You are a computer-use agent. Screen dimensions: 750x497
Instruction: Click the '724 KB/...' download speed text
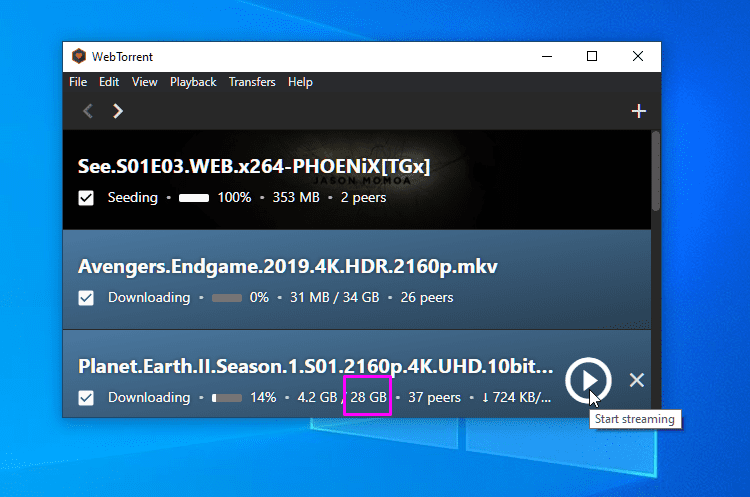(517, 398)
